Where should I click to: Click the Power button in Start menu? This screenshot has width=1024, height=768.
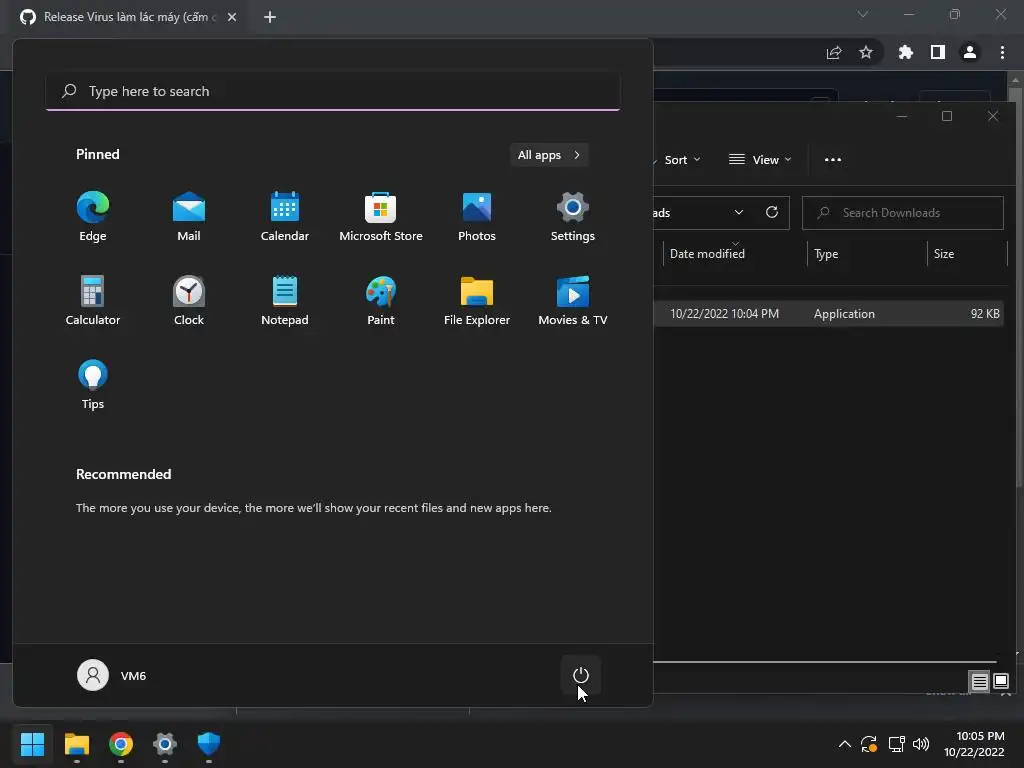point(581,675)
